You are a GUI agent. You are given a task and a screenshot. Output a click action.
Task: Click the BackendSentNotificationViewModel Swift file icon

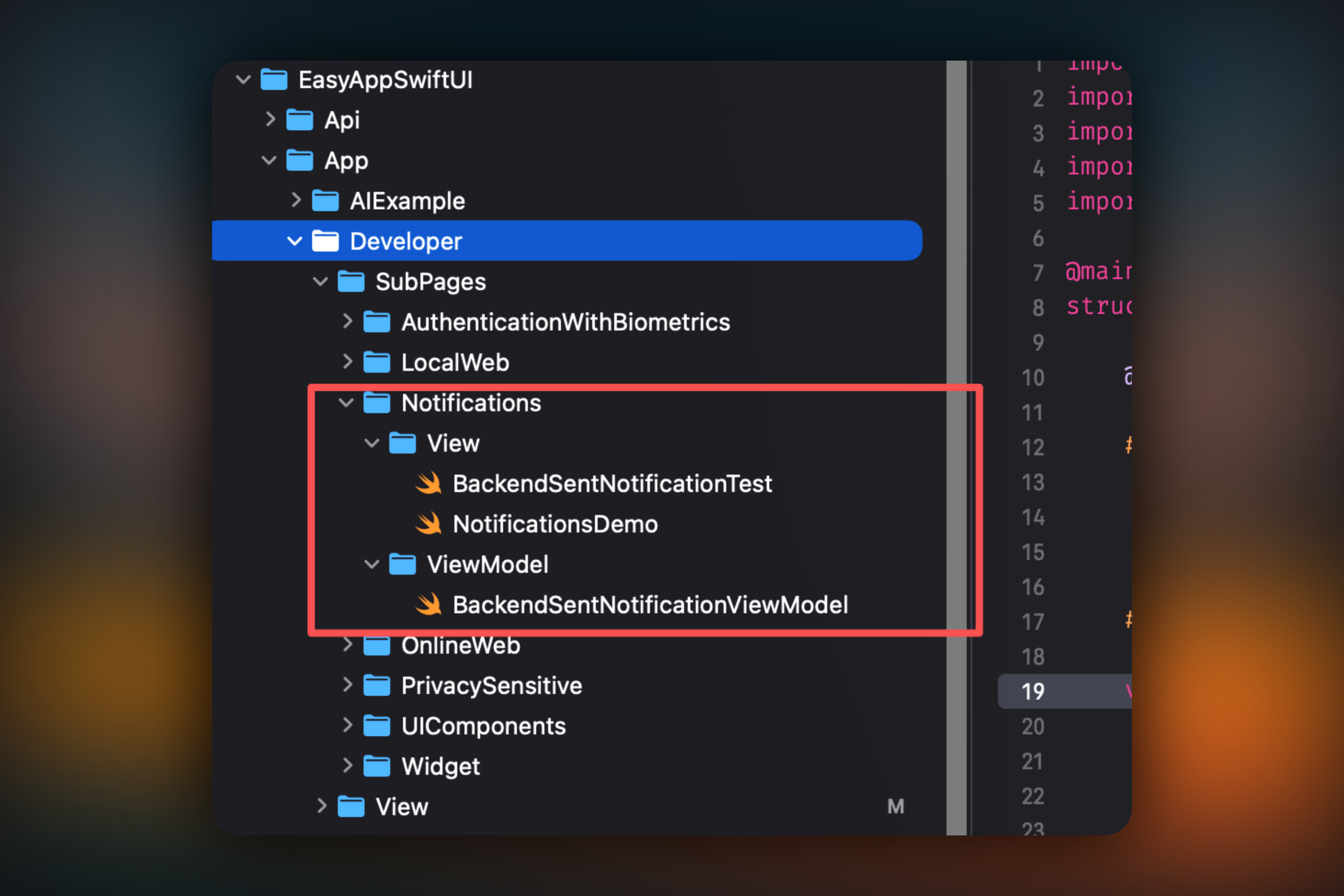point(428,605)
